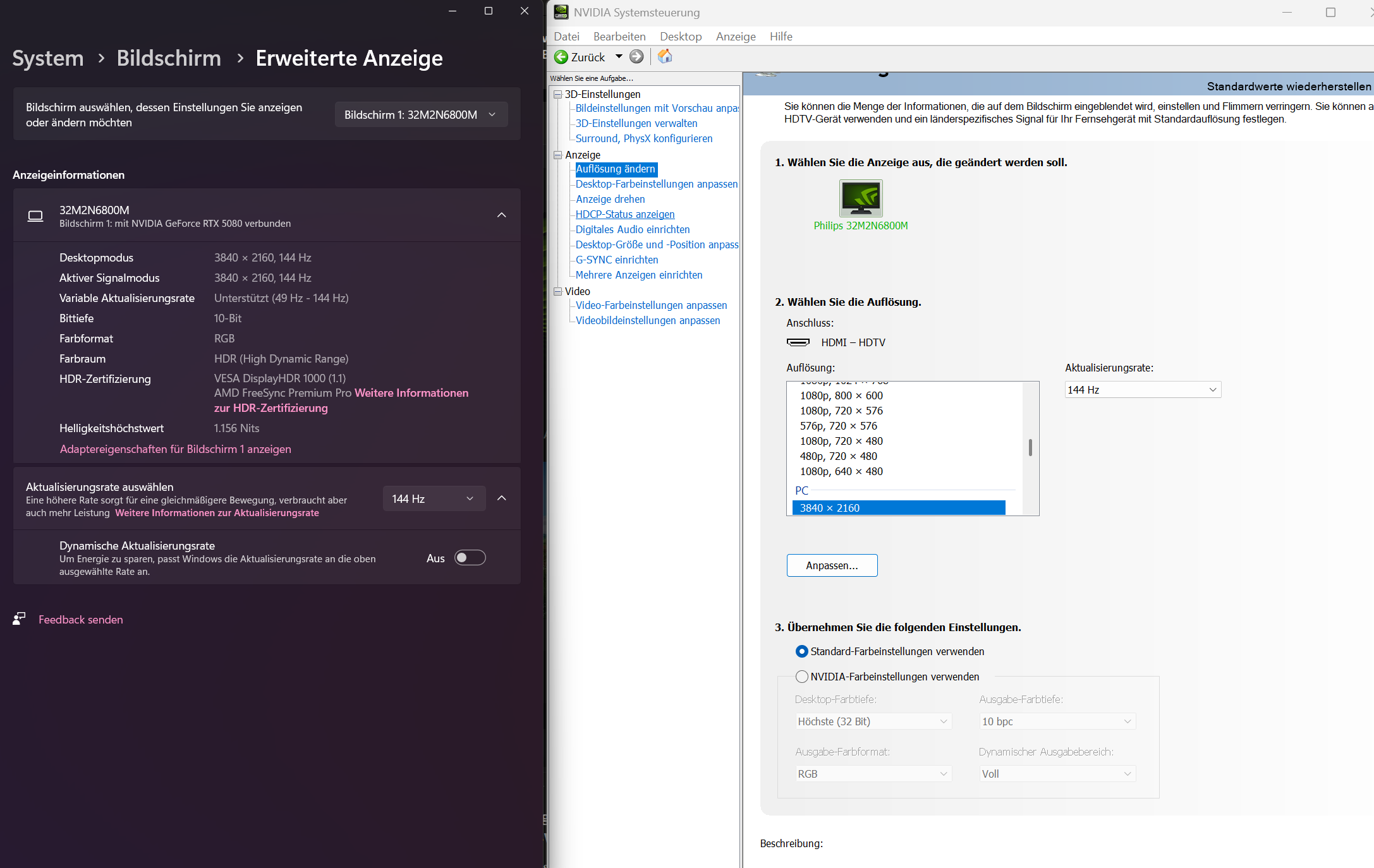Click the forward navigation arrow icon
The image size is (1374, 868).
[x=636, y=57]
